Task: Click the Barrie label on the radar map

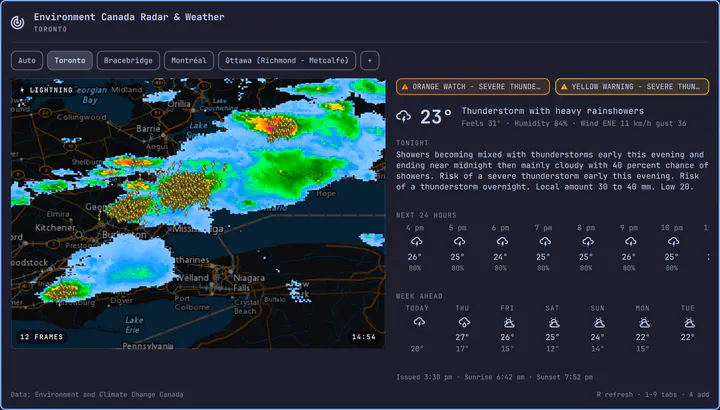Action: pyautogui.click(x=148, y=129)
